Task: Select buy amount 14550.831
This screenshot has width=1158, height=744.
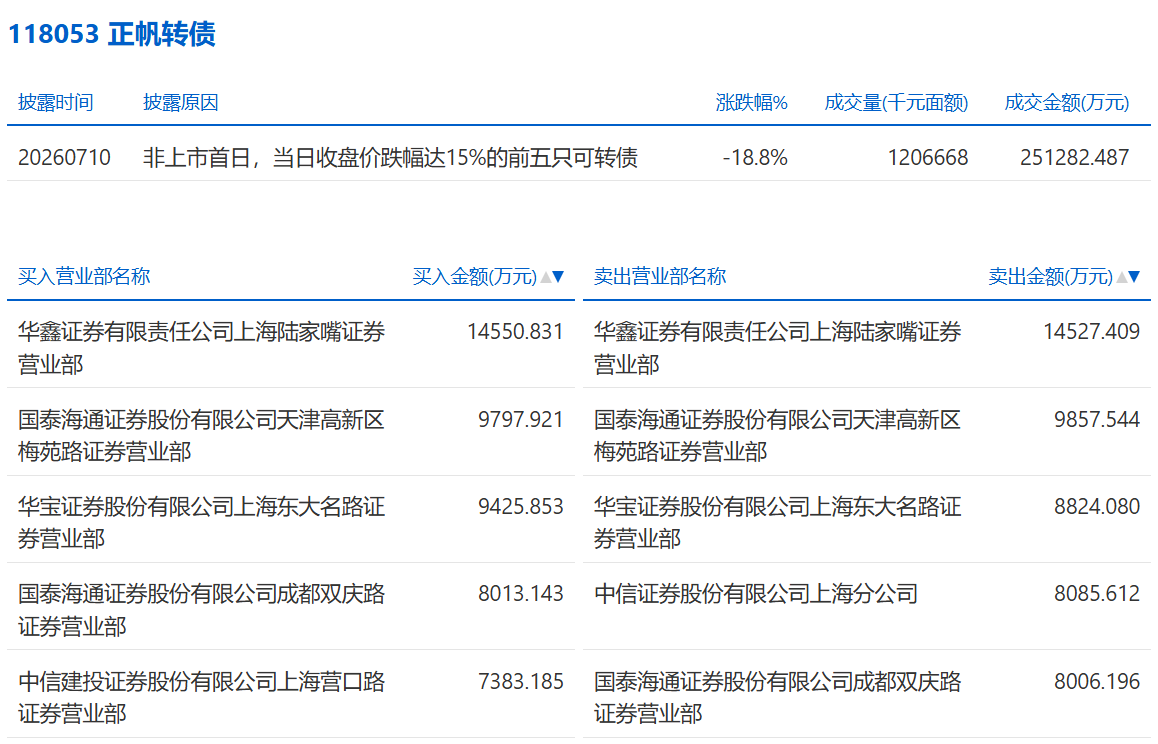Action: click(x=515, y=332)
